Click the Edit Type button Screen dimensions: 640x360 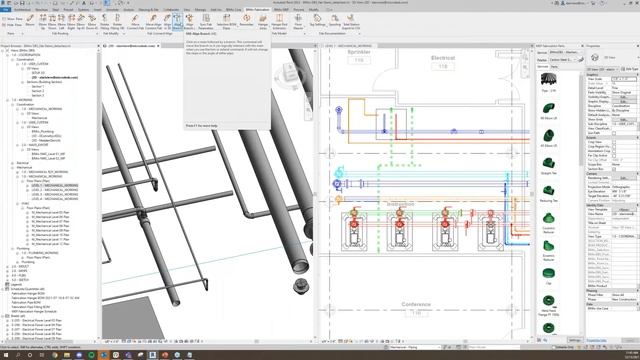coord(631,69)
